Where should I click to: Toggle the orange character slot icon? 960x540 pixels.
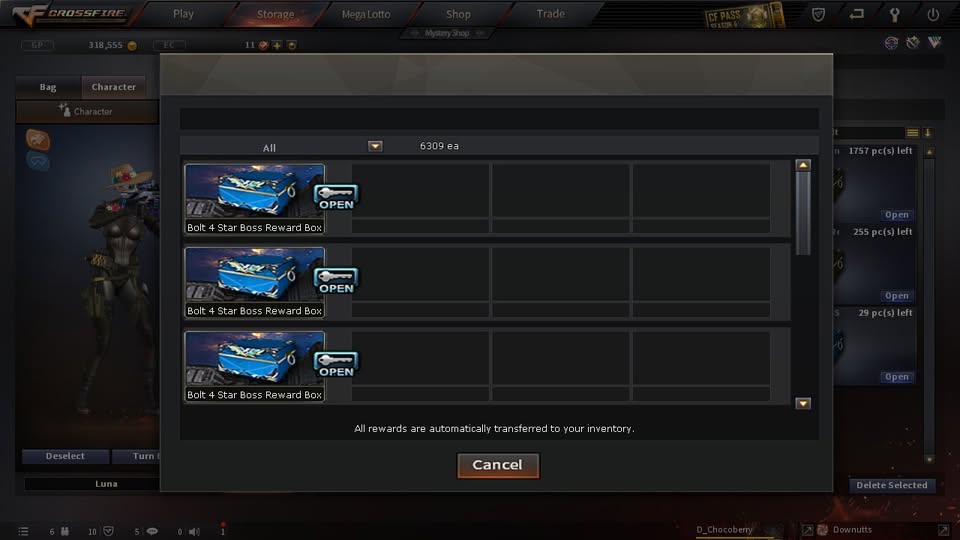click(38, 140)
